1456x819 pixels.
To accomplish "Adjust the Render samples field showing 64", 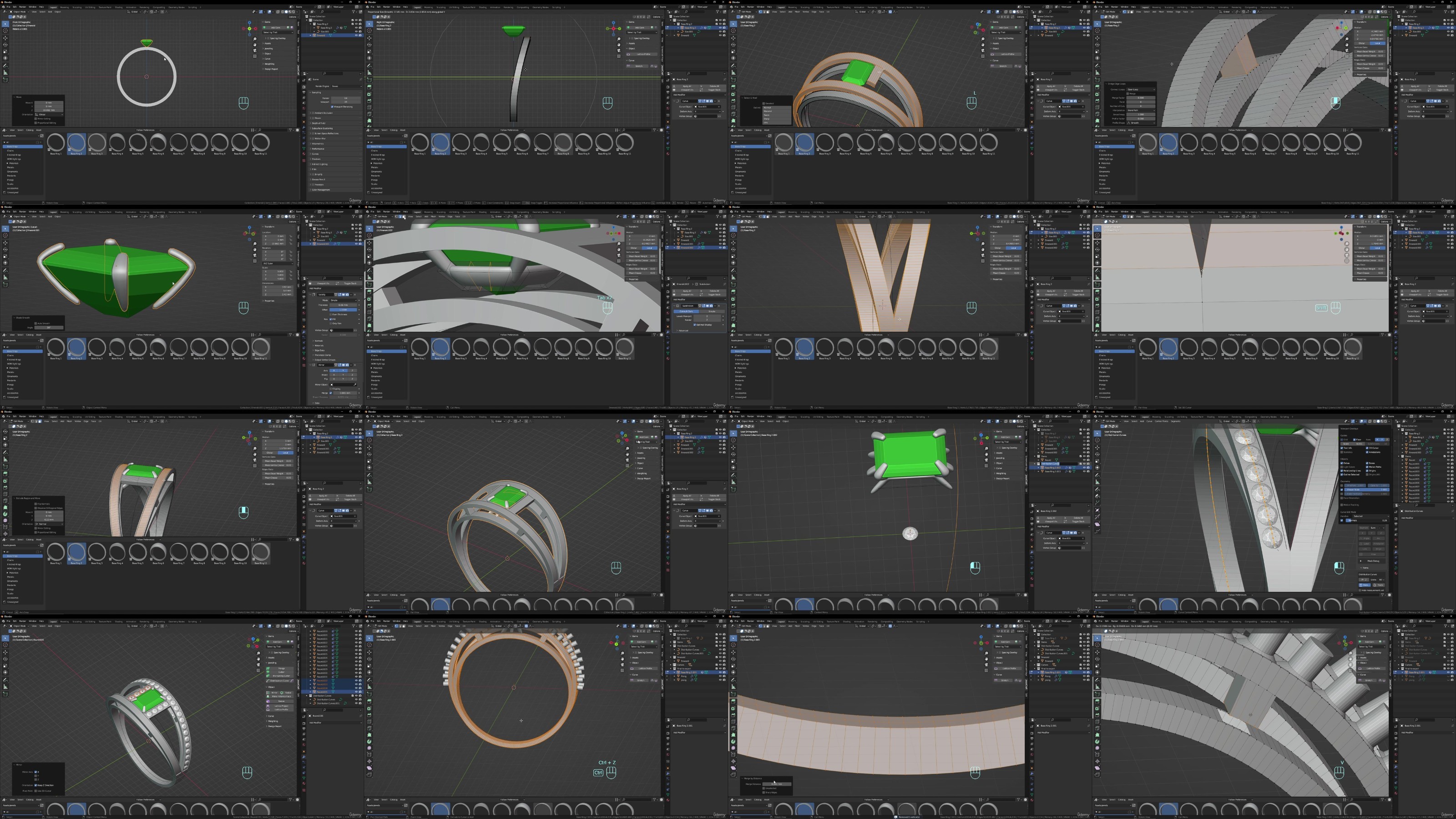I will tap(346, 98).
